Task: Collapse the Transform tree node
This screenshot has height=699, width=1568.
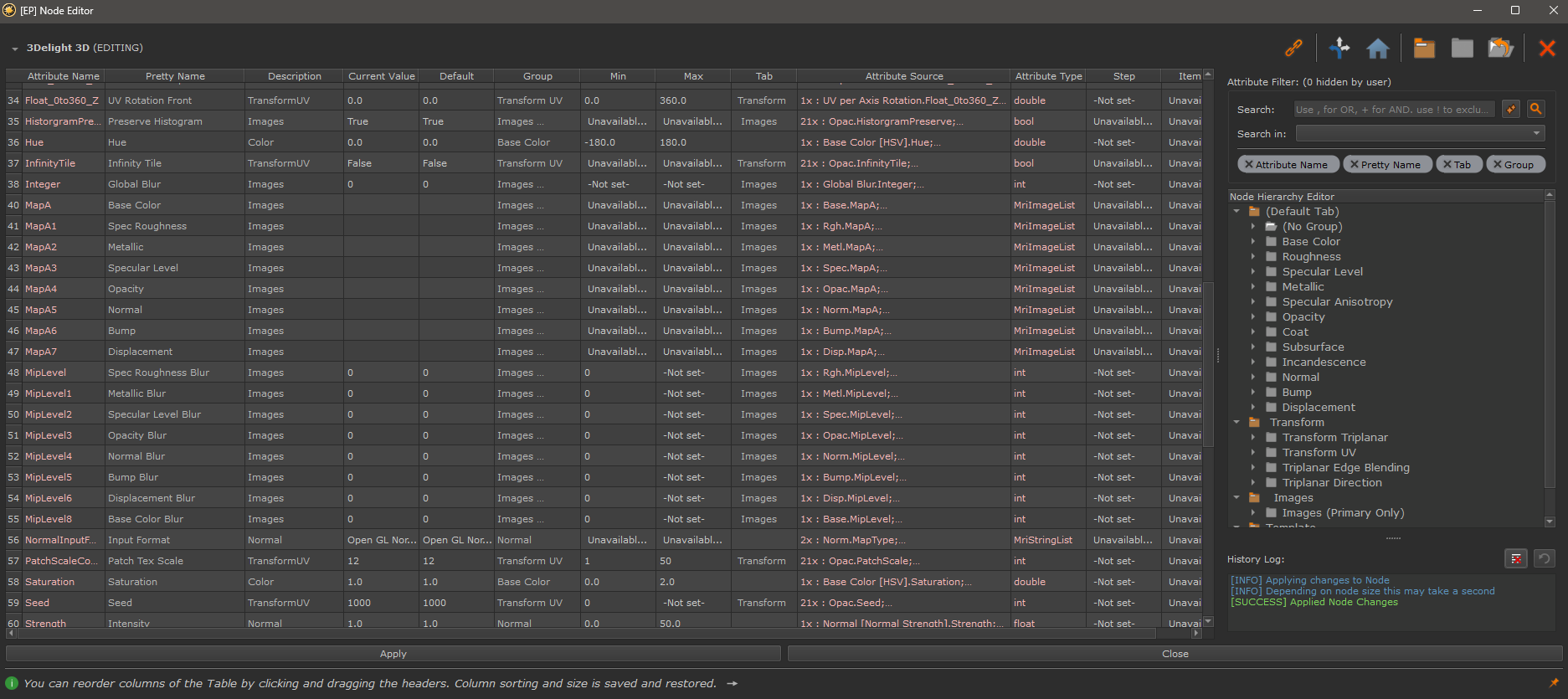Action: pos(1236,423)
